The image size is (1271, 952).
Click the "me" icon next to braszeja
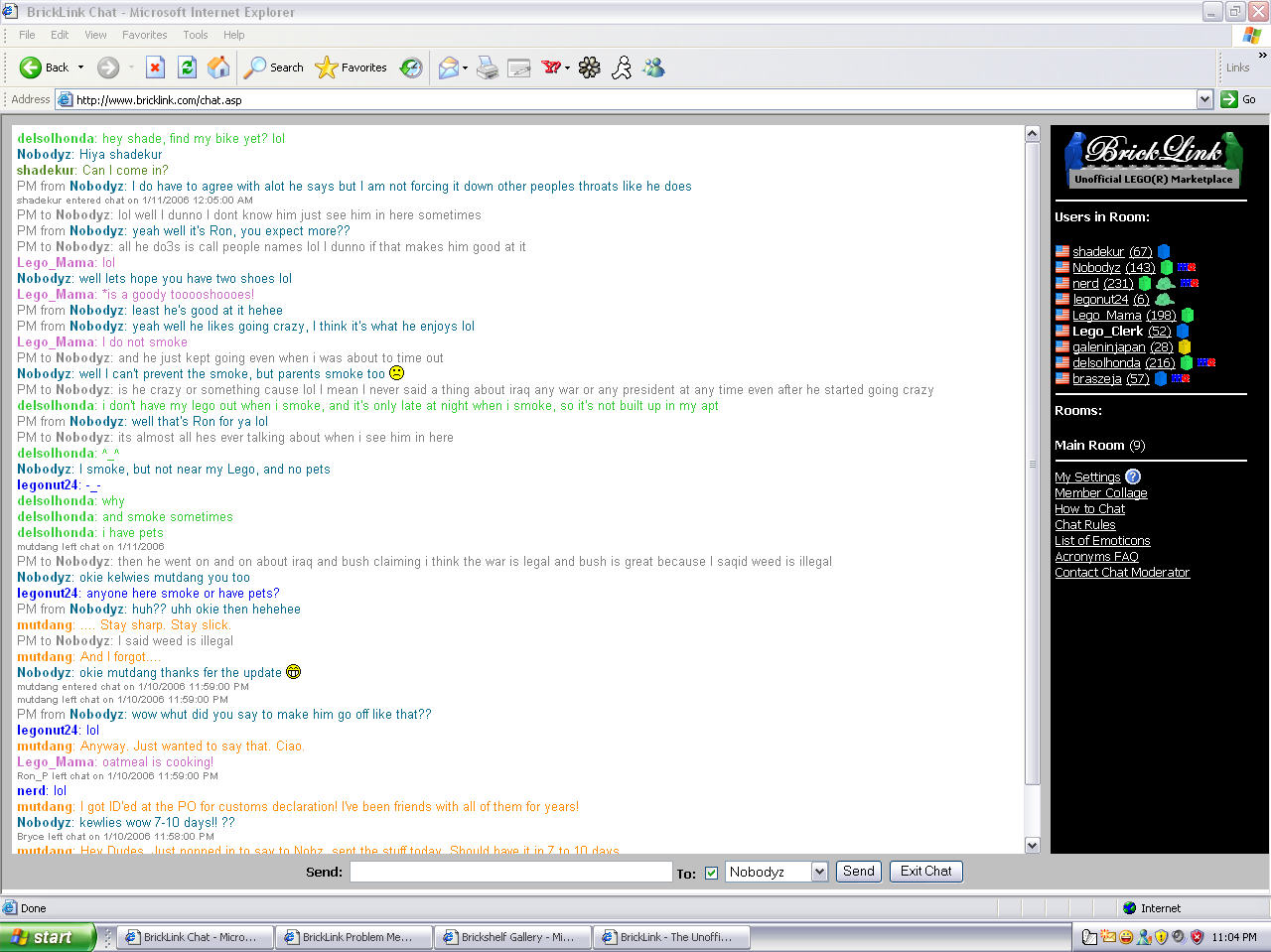(x=1181, y=379)
